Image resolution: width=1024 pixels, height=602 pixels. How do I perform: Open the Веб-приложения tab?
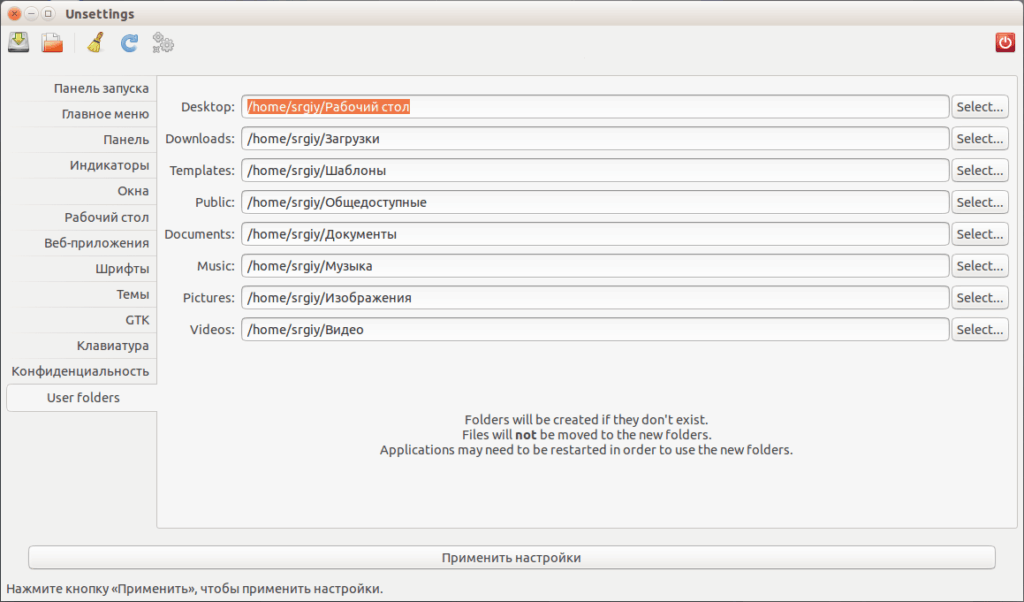tap(82, 242)
